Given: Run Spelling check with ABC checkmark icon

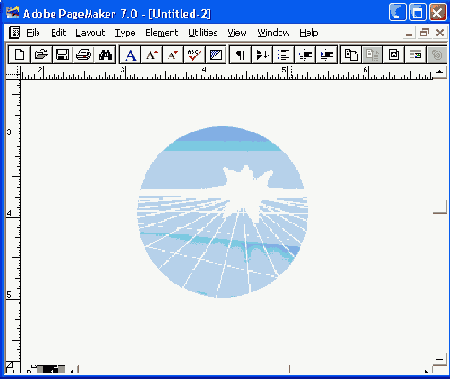Looking at the screenshot, I should point(194,55).
